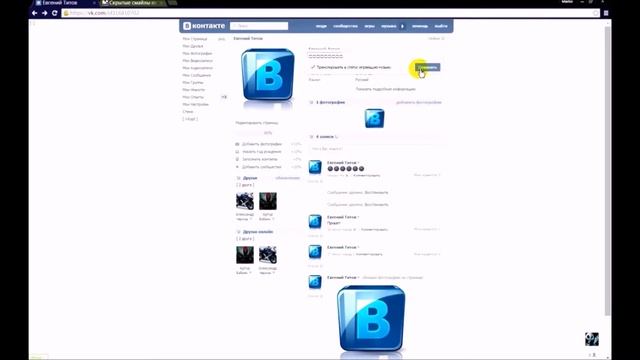Click ред. link beside Моя Страница
640x360 pixels.
tap(221, 39)
